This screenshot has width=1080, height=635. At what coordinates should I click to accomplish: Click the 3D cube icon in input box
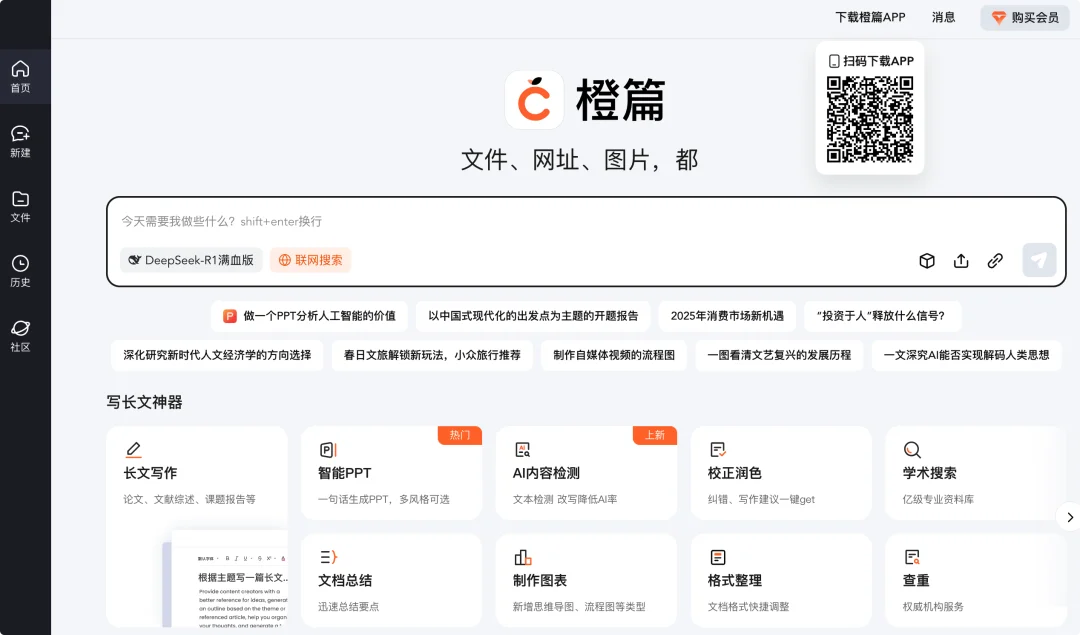927,260
